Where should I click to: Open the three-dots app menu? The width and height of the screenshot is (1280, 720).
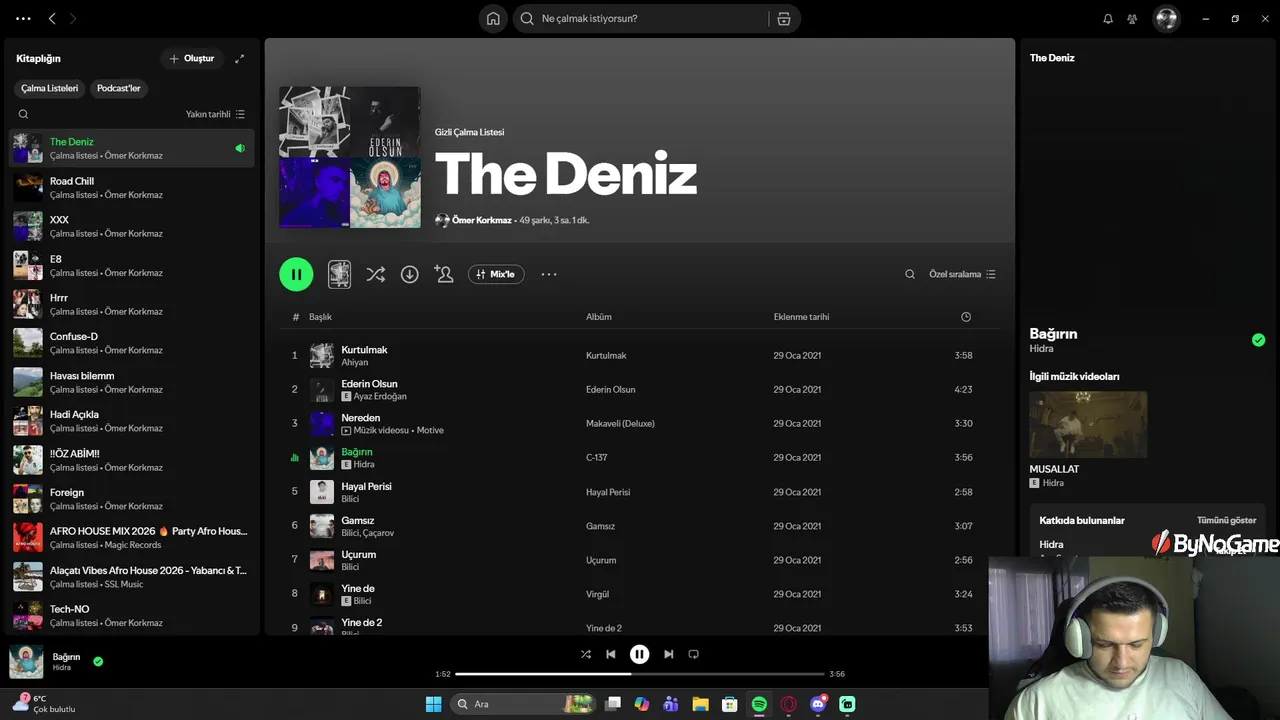pyautogui.click(x=23, y=18)
